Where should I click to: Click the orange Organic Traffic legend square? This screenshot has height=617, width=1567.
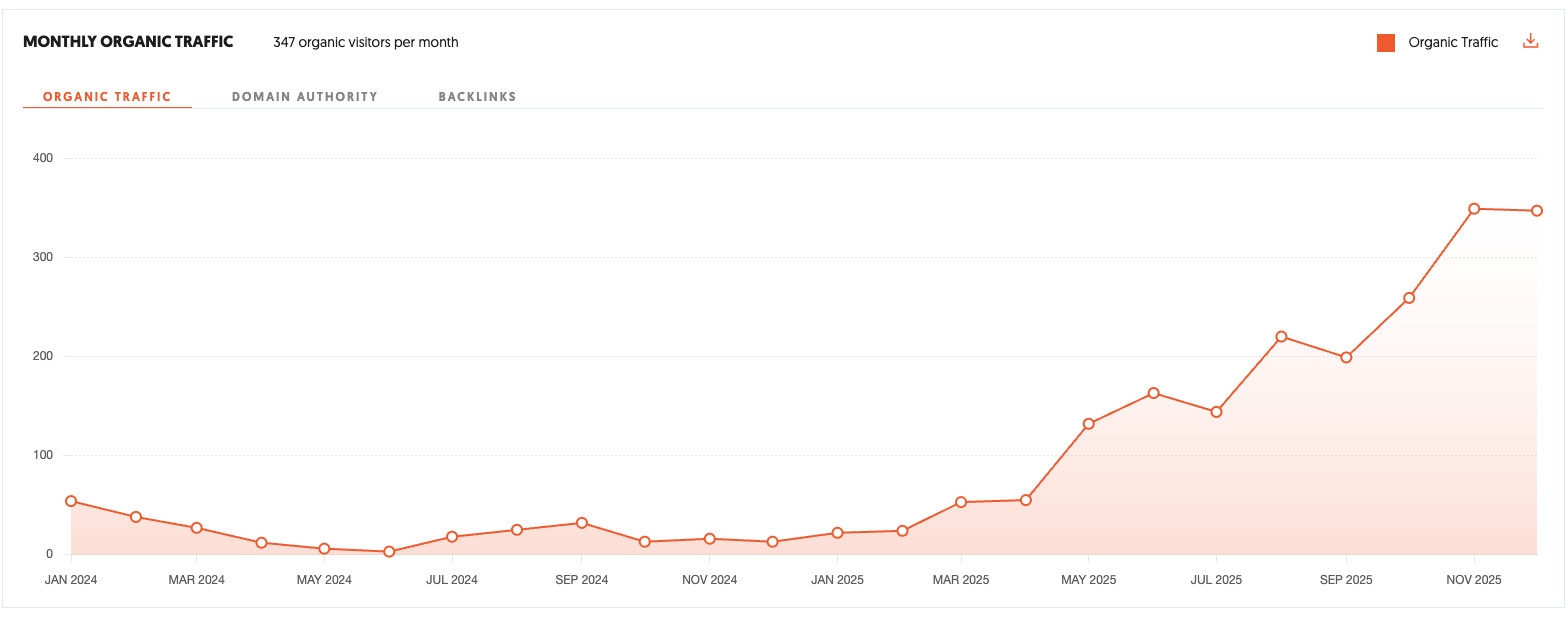1385,42
